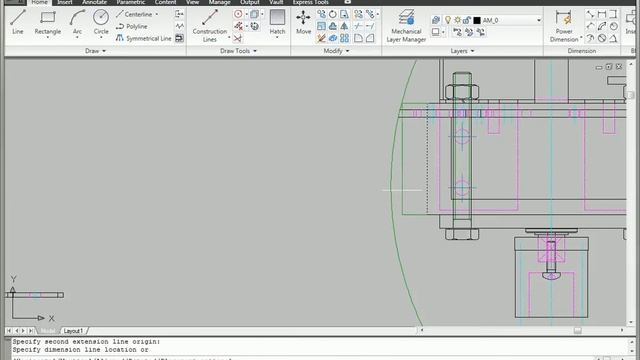Select the Arc draw tool
This screenshot has height=360, width=640.
77,22
